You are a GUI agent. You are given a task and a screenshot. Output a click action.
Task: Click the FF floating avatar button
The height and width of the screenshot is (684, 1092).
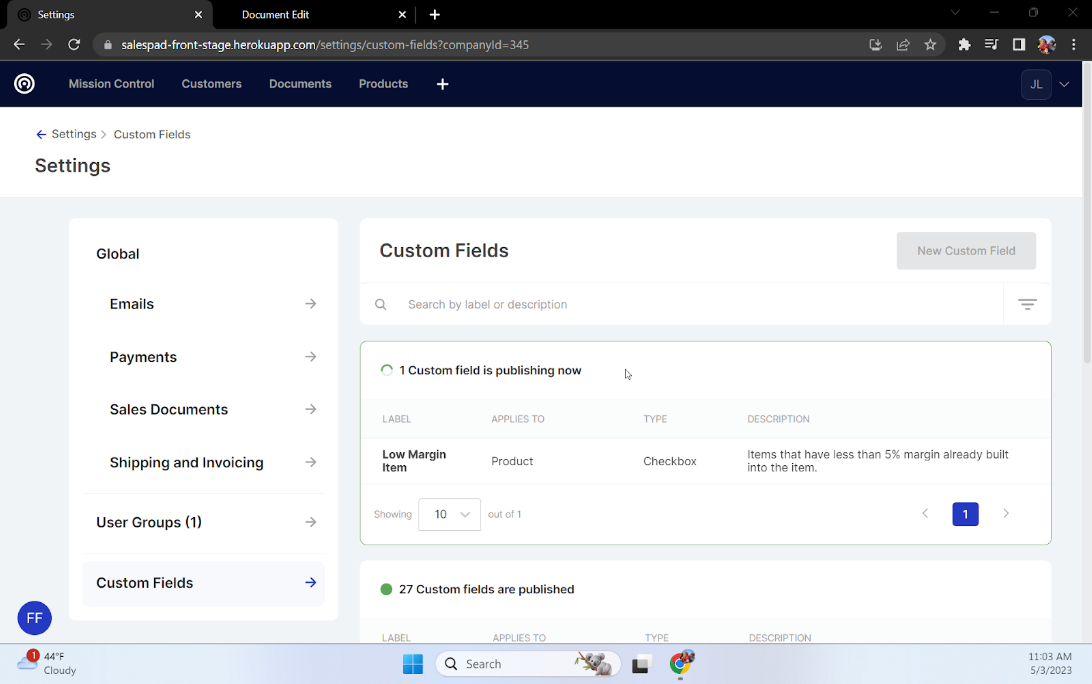[x=34, y=618]
